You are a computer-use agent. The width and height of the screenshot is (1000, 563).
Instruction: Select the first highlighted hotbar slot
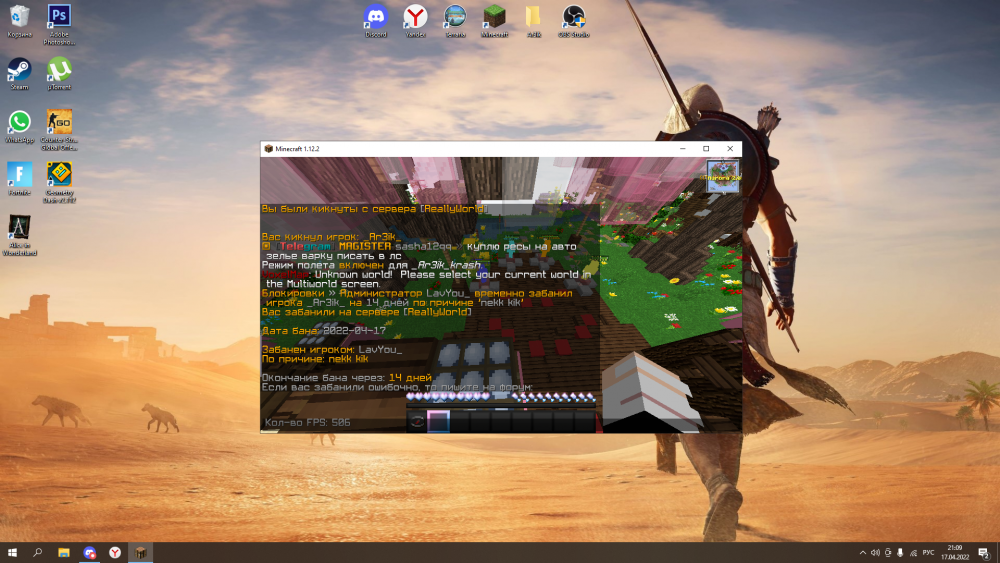(438, 421)
